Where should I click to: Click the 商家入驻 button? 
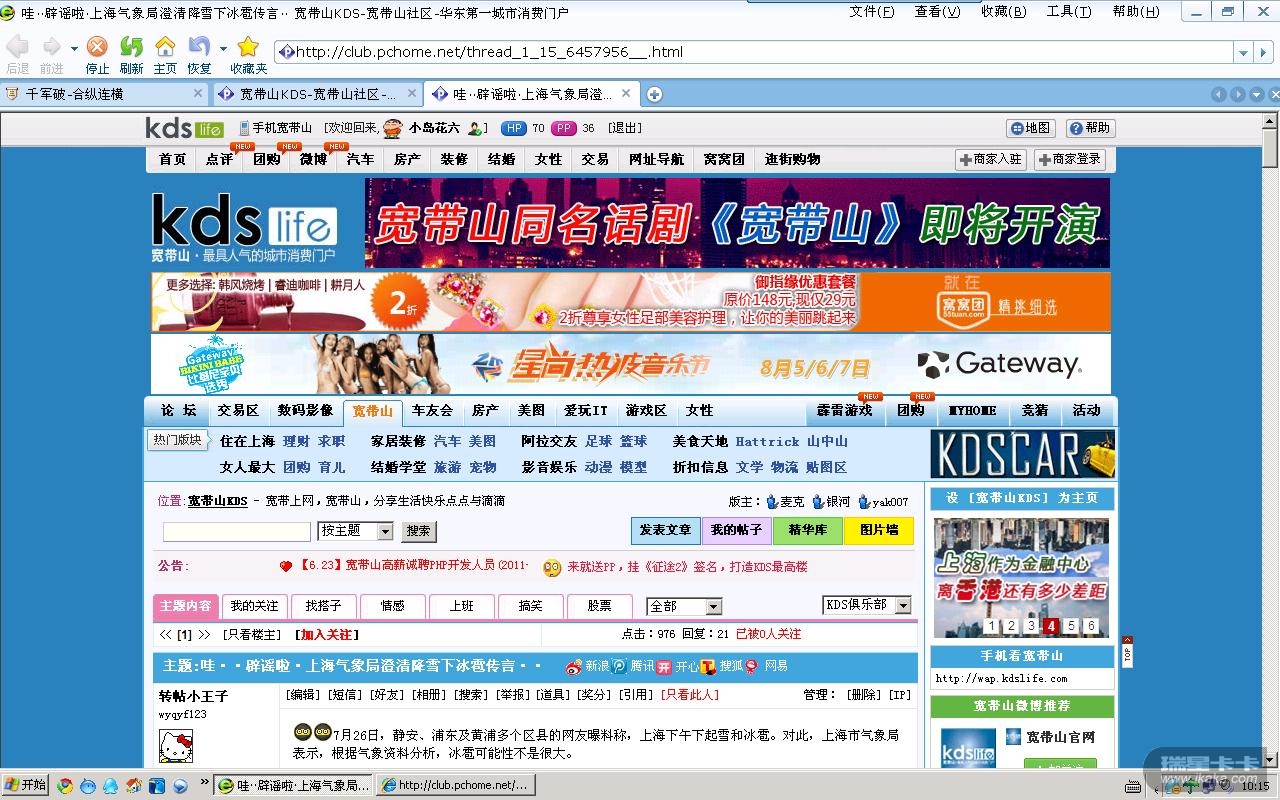(x=991, y=159)
